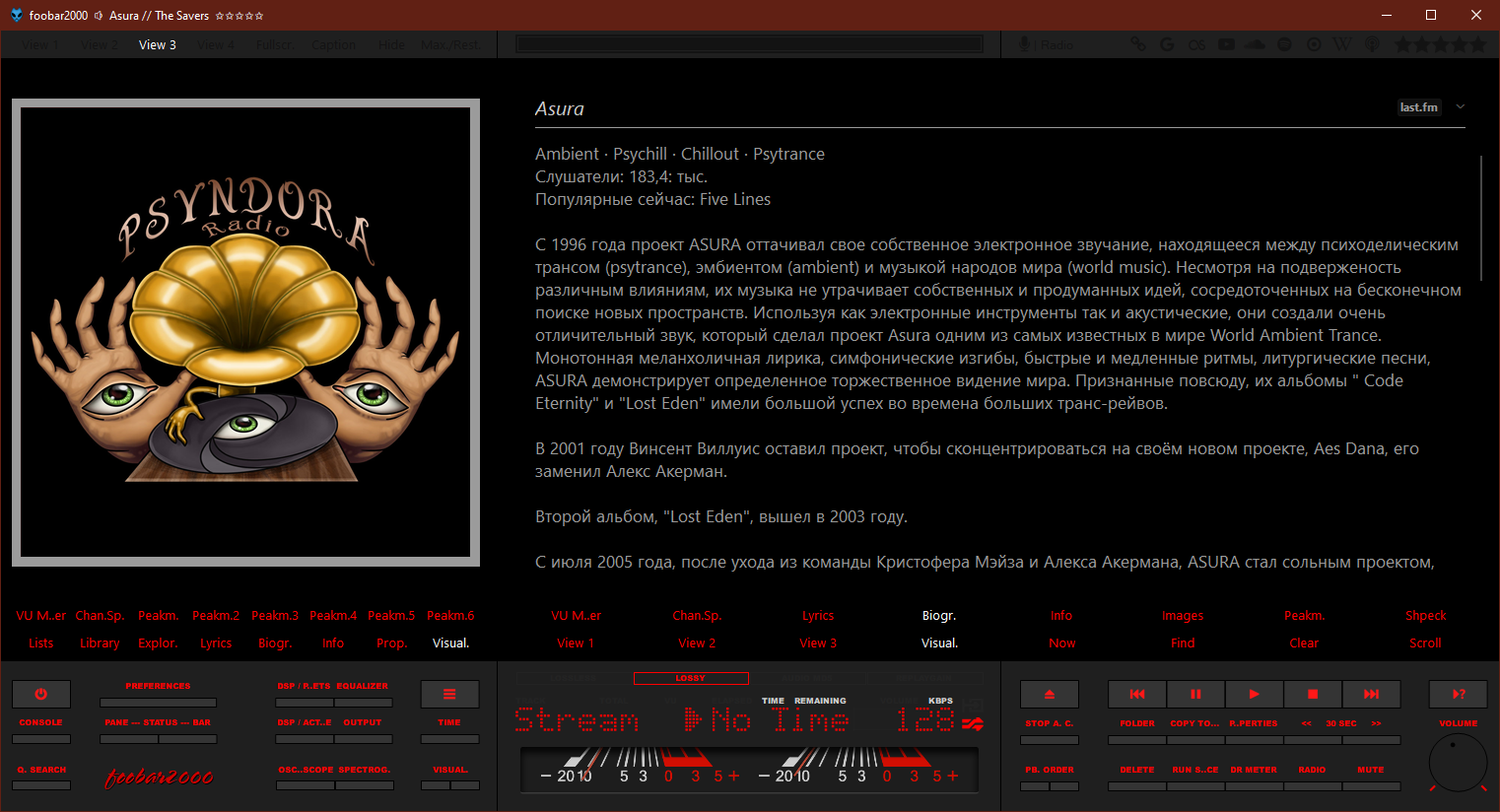Click the Wikipedia W icon
The image size is (1500, 812).
1342,44
